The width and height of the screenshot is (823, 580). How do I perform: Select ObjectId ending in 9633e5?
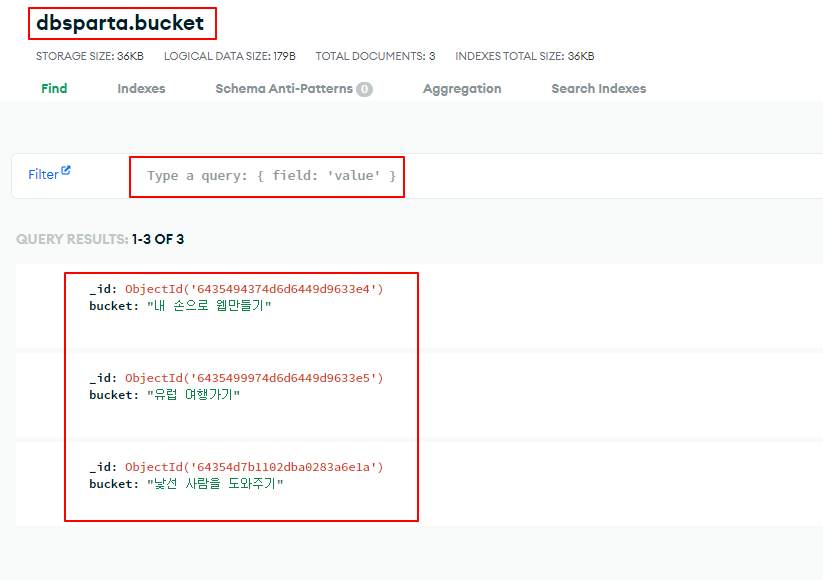tap(254, 378)
